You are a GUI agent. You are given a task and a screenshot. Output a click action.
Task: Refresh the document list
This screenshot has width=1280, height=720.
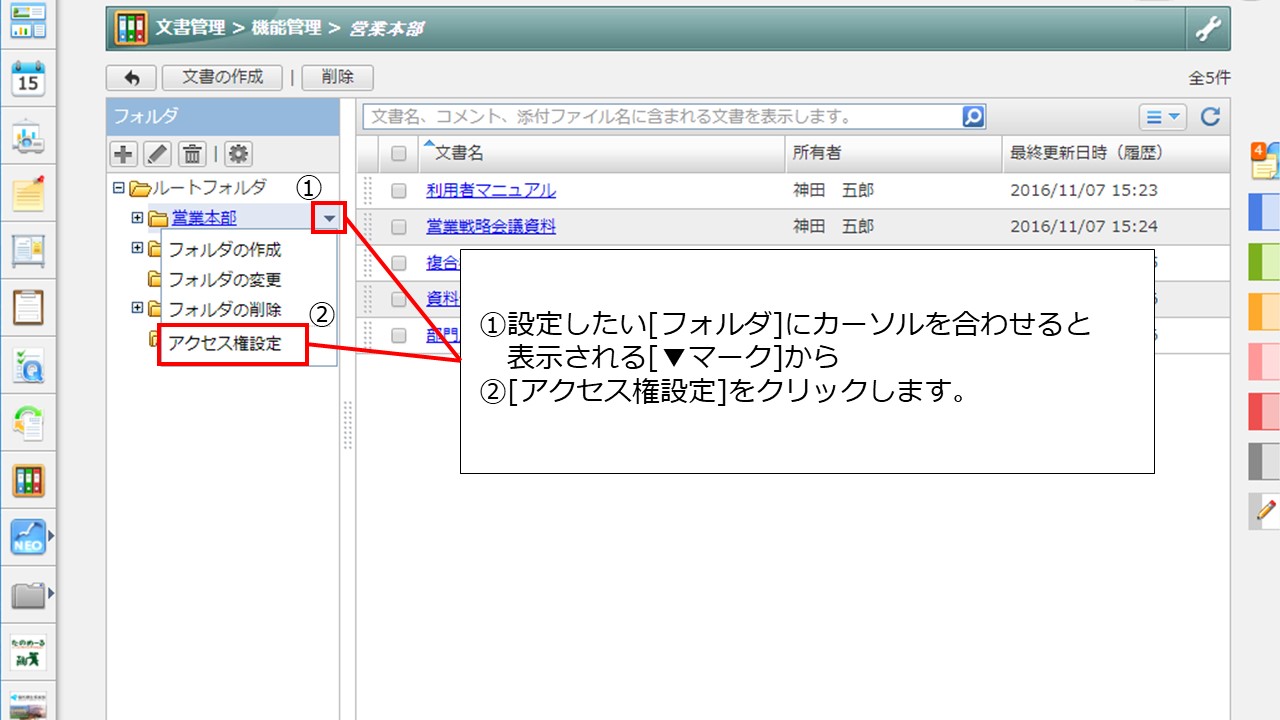1210,117
